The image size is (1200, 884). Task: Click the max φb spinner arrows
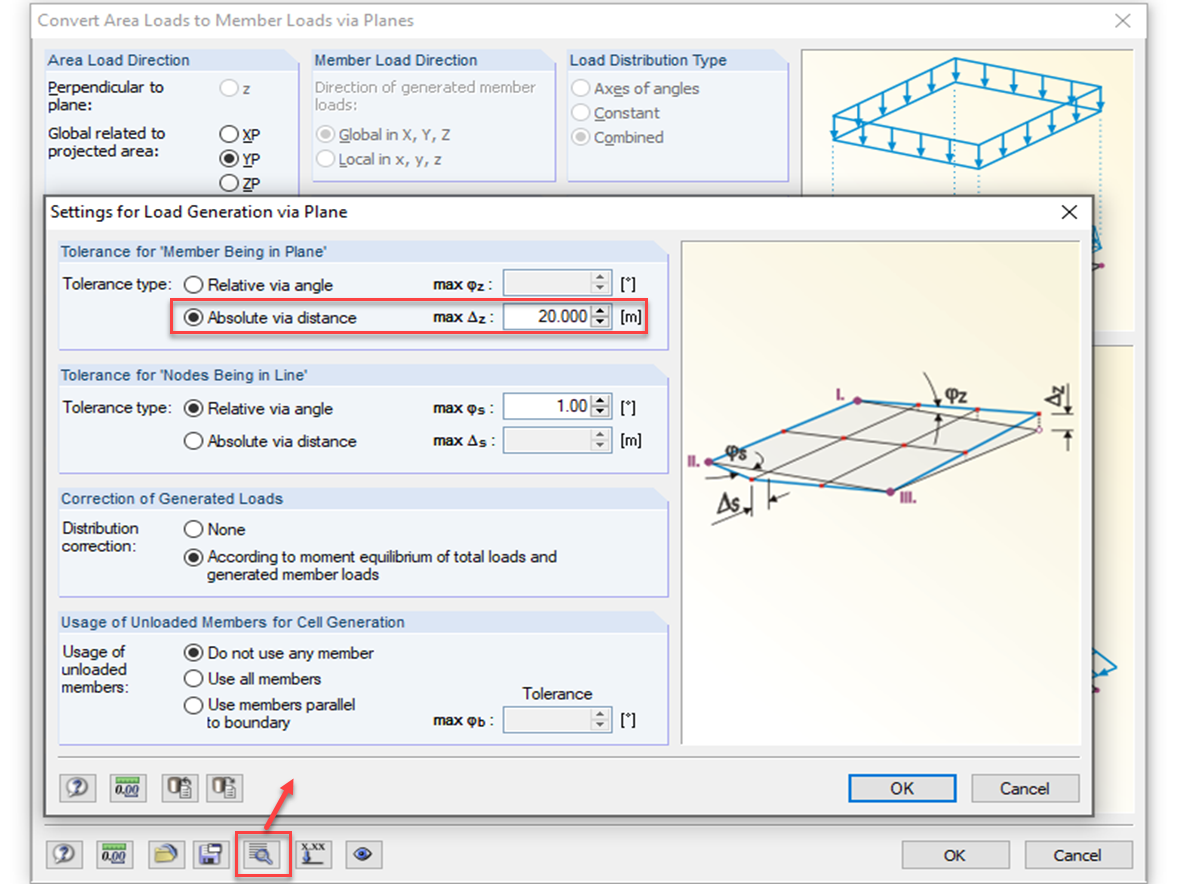click(601, 719)
